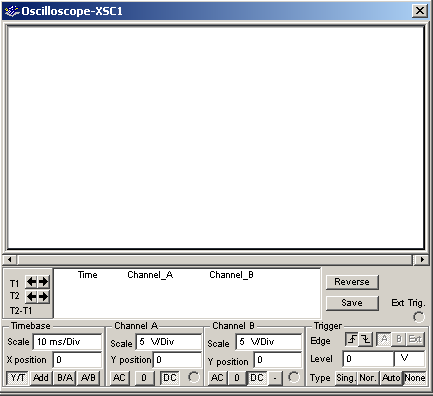Set trigger type to Auto
This screenshot has height=396, width=433.
pyautogui.click(x=391, y=378)
